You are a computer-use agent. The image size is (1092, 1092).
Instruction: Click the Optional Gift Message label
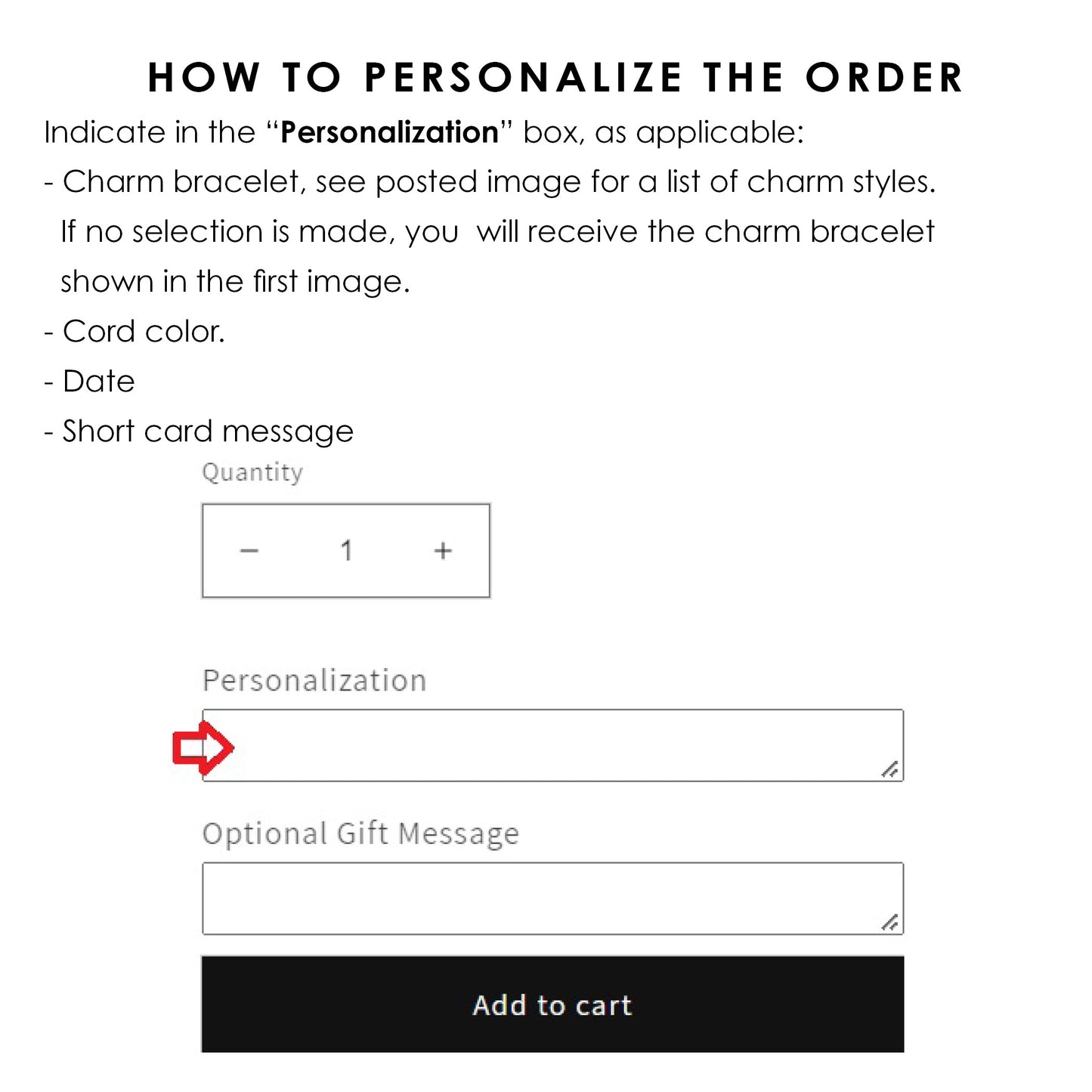(x=360, y=834)
